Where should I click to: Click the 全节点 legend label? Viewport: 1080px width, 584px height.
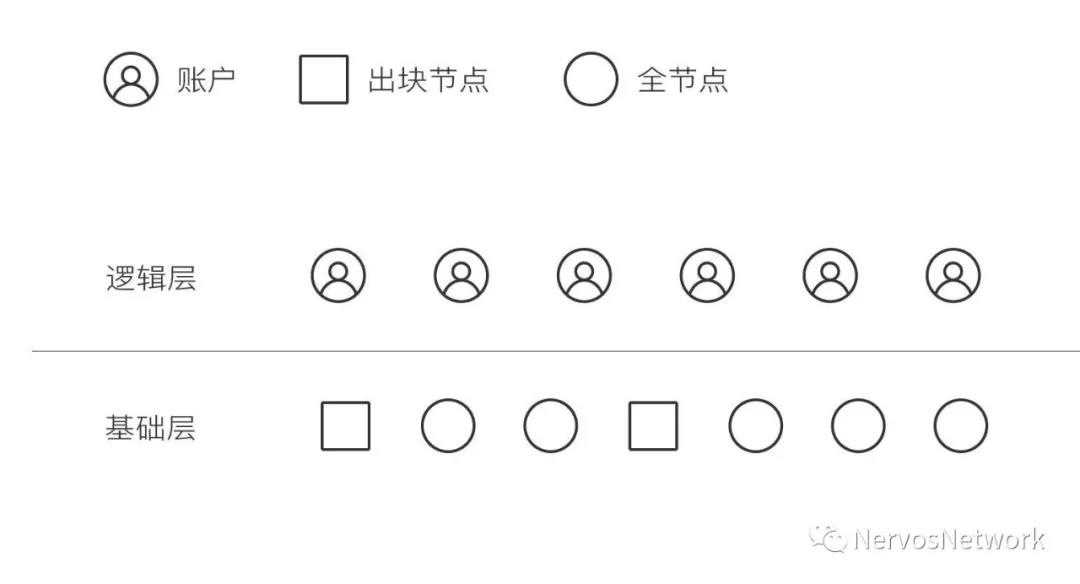click(683, 80)
